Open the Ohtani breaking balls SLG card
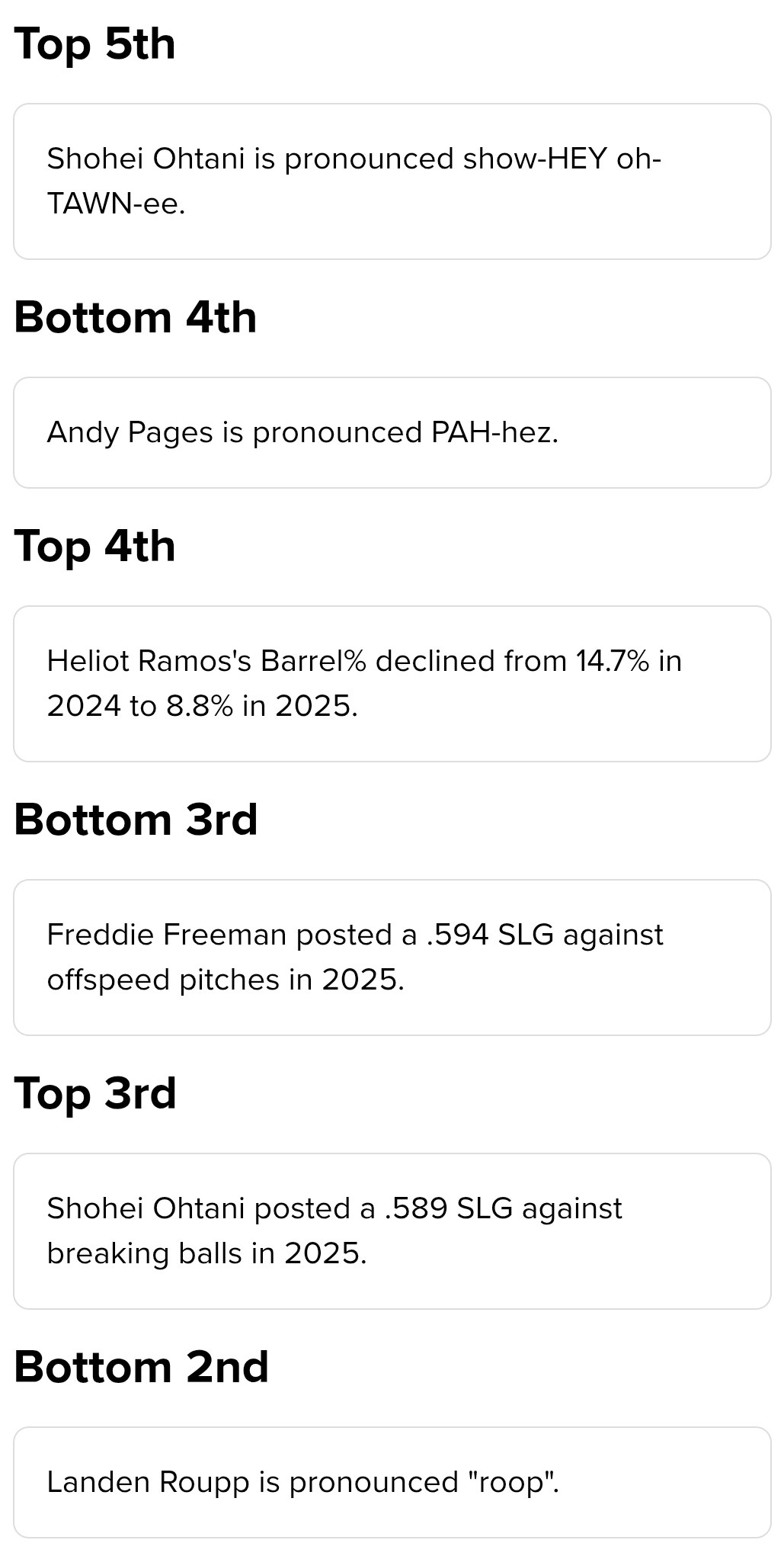 392,1231
